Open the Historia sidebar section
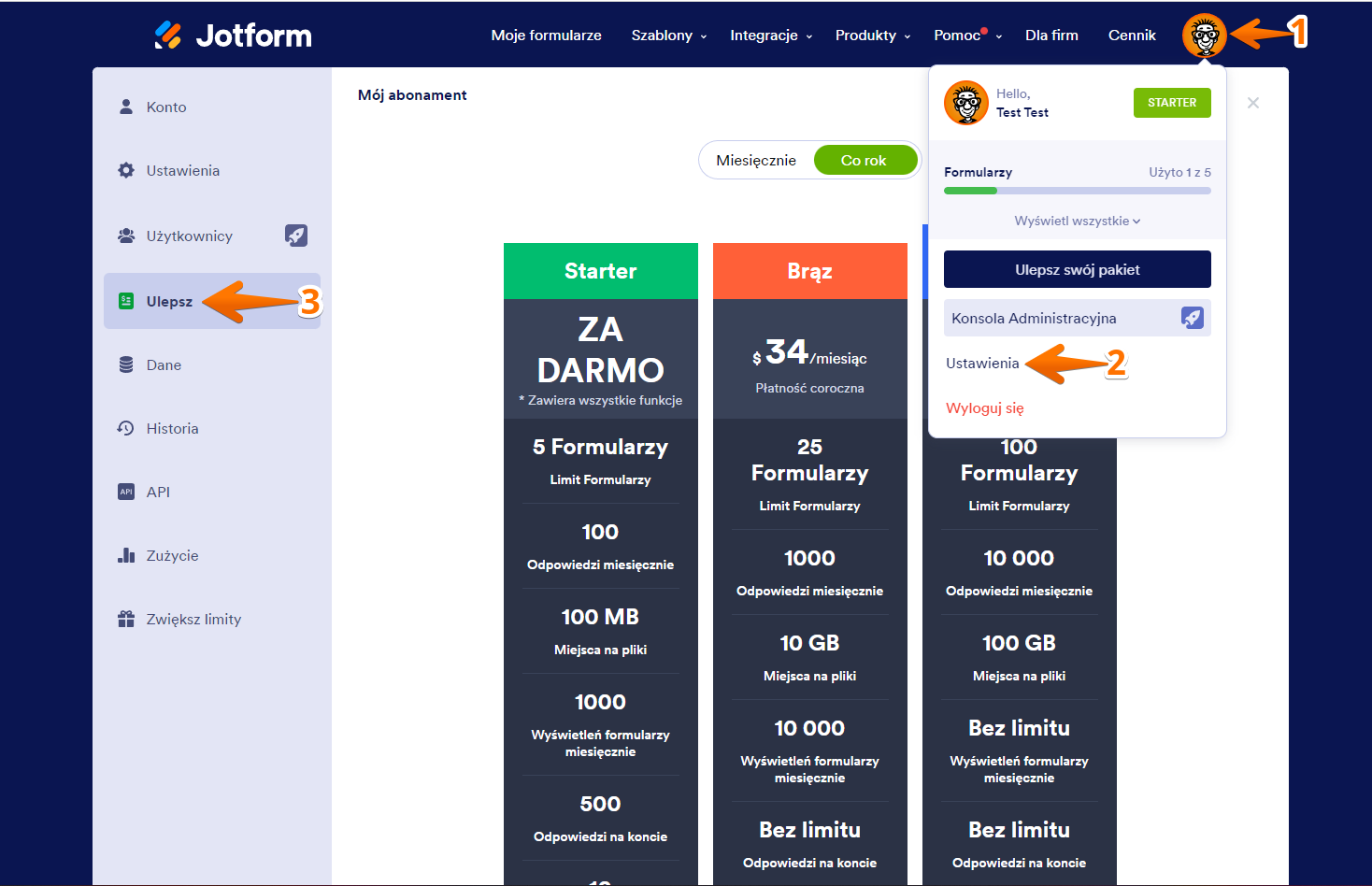The image size is (1372, 886). (x=212, y=428)
